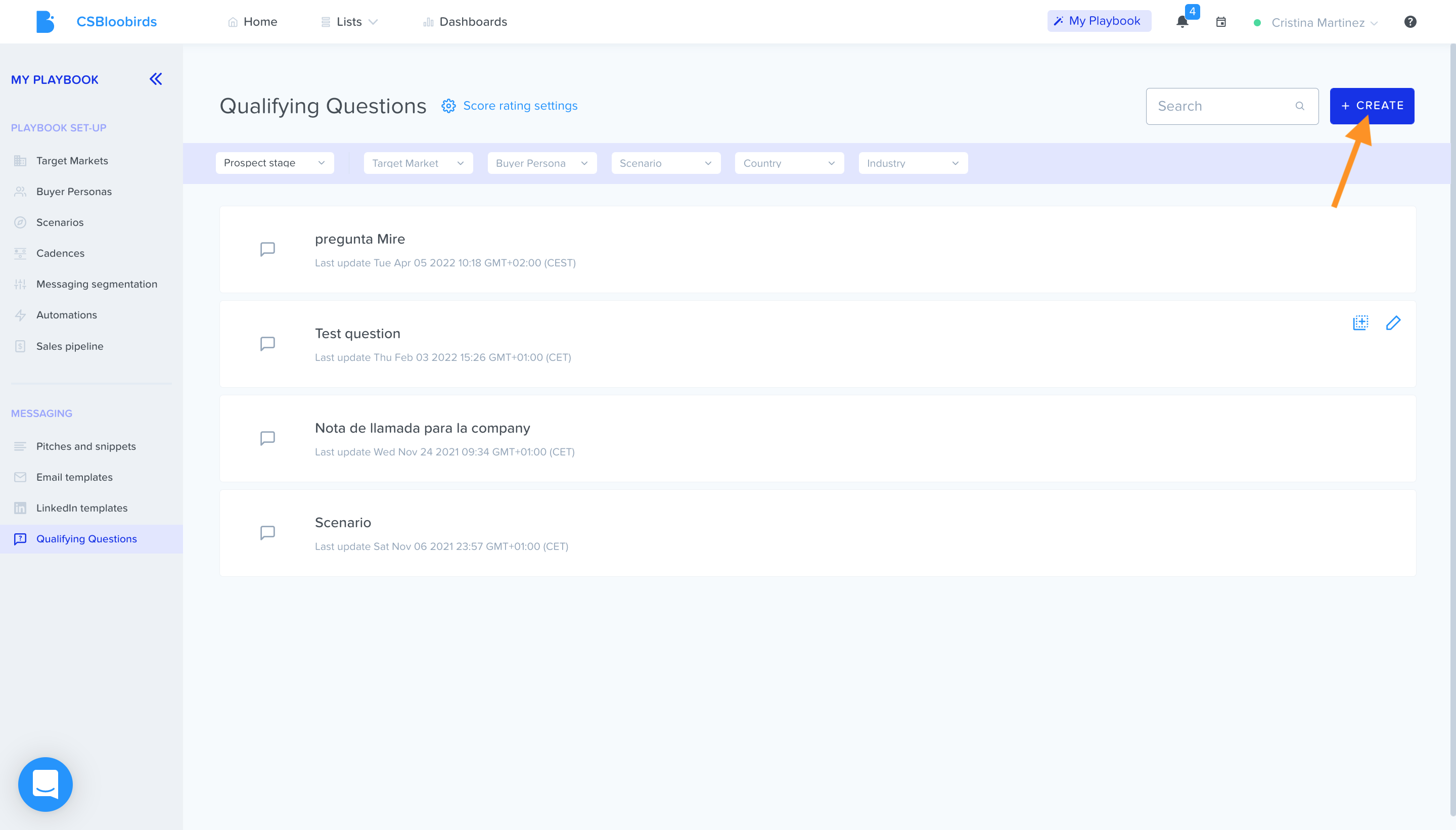Click the Bloobirds logo icon
The width and height of the screenshot is (1456, 830).
click(x=45, y=22)
